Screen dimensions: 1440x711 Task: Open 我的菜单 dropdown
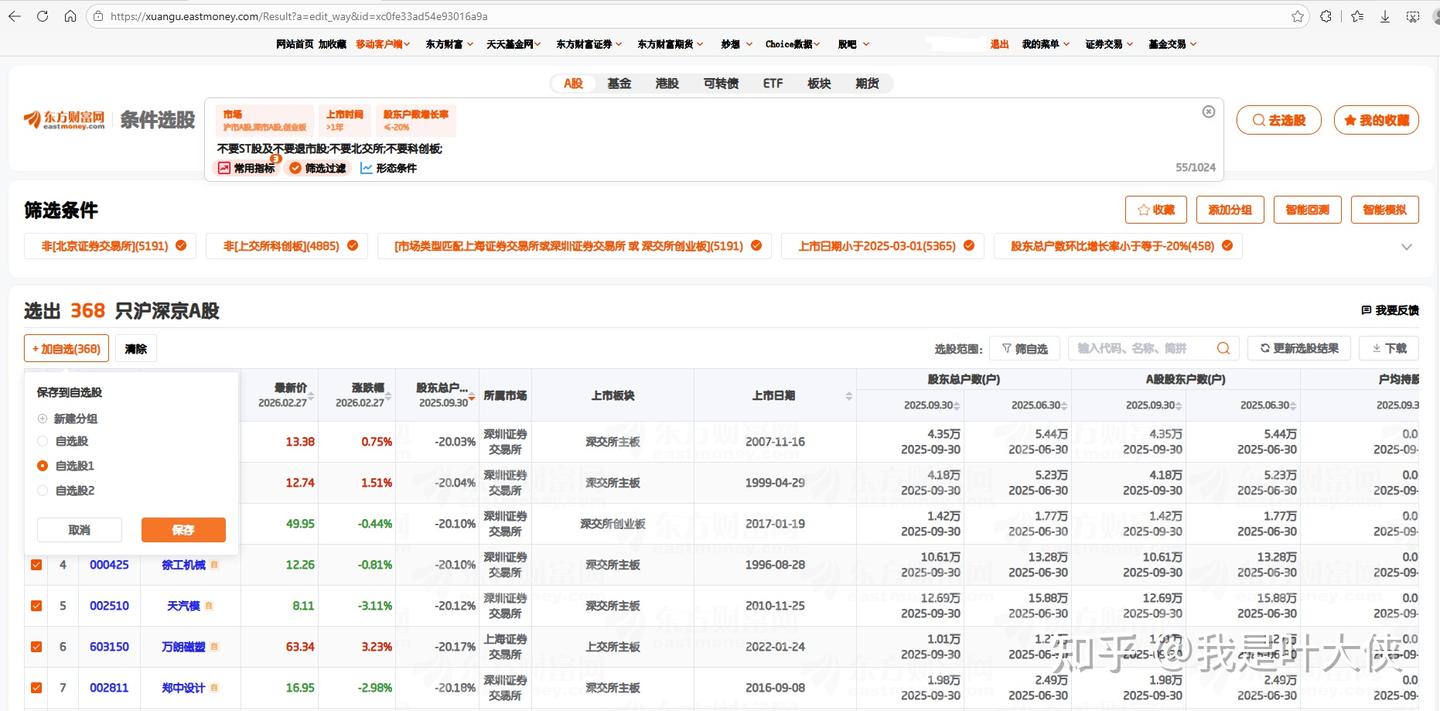[1046, 44]
